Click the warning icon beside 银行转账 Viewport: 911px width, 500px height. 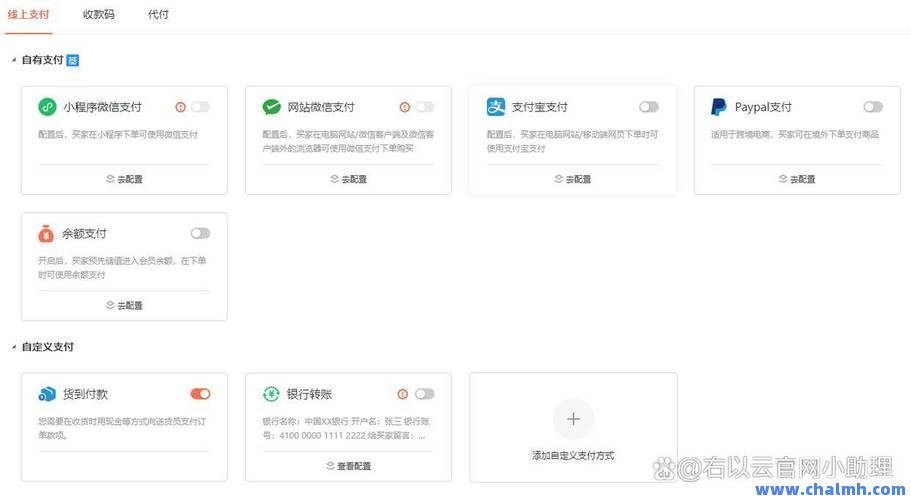403,394
